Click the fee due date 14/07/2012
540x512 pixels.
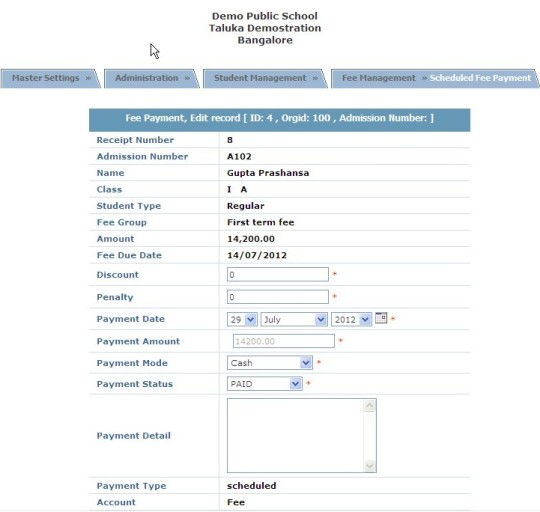tap(257, 255)
